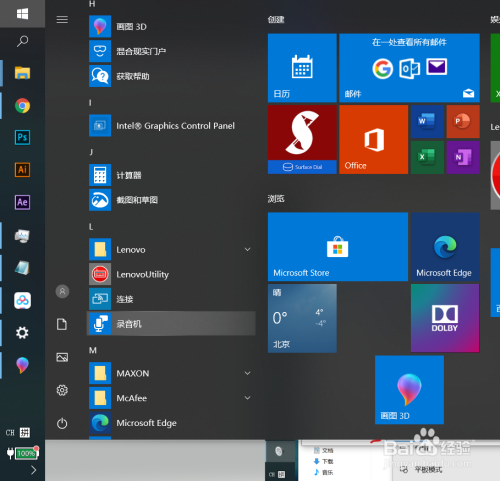This screenshot has width=500, height=481.
Task: Open the 日历 calendar tile
Action: coord(302,68)
